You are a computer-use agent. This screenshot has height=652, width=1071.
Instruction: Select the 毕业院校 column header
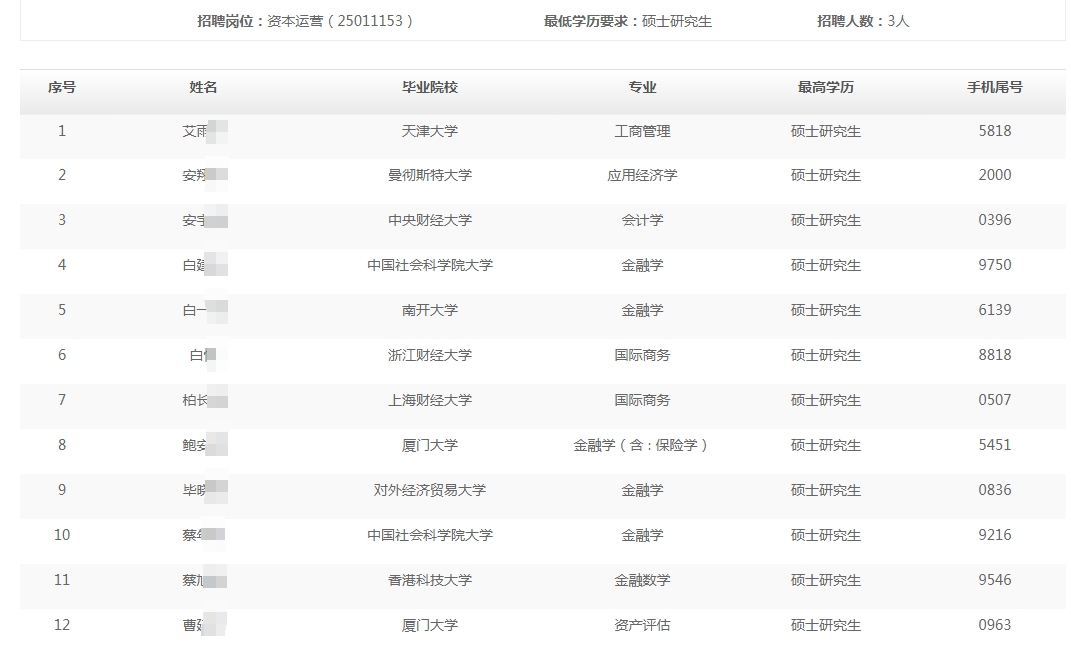pos(430,88)
